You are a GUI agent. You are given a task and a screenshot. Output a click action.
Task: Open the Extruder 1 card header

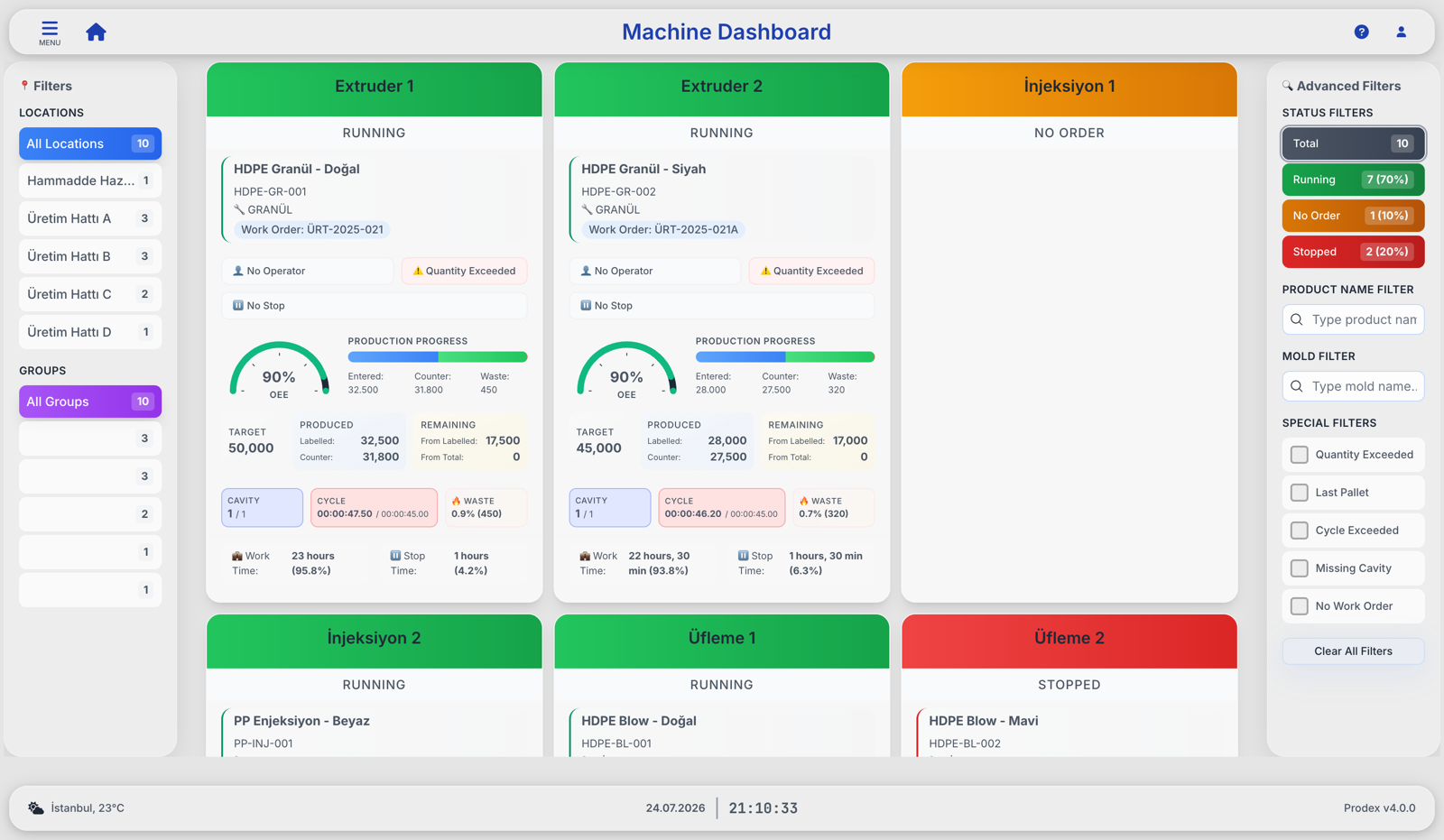pos(375,89)
